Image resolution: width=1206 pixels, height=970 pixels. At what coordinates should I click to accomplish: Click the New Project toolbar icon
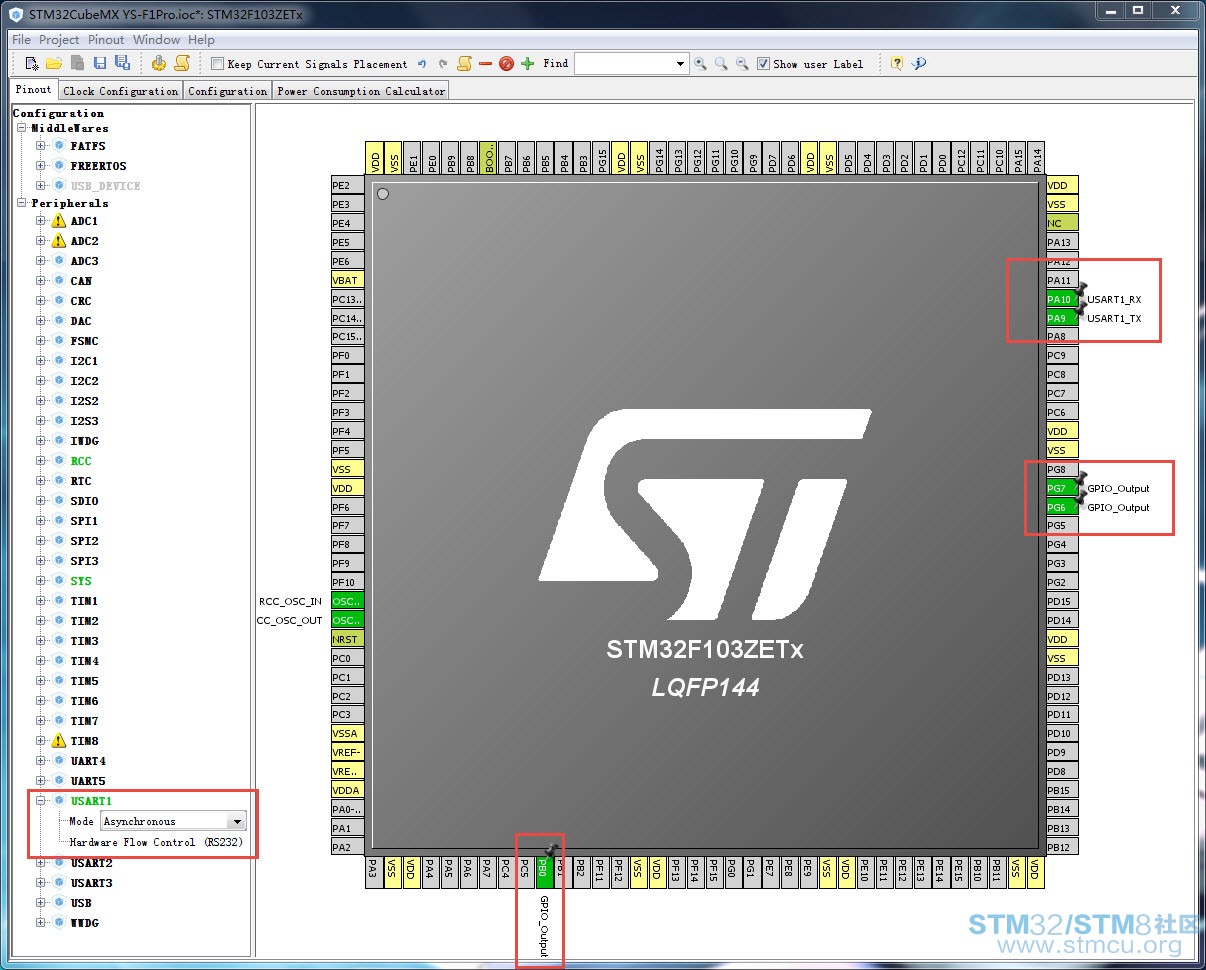[32, 63]
